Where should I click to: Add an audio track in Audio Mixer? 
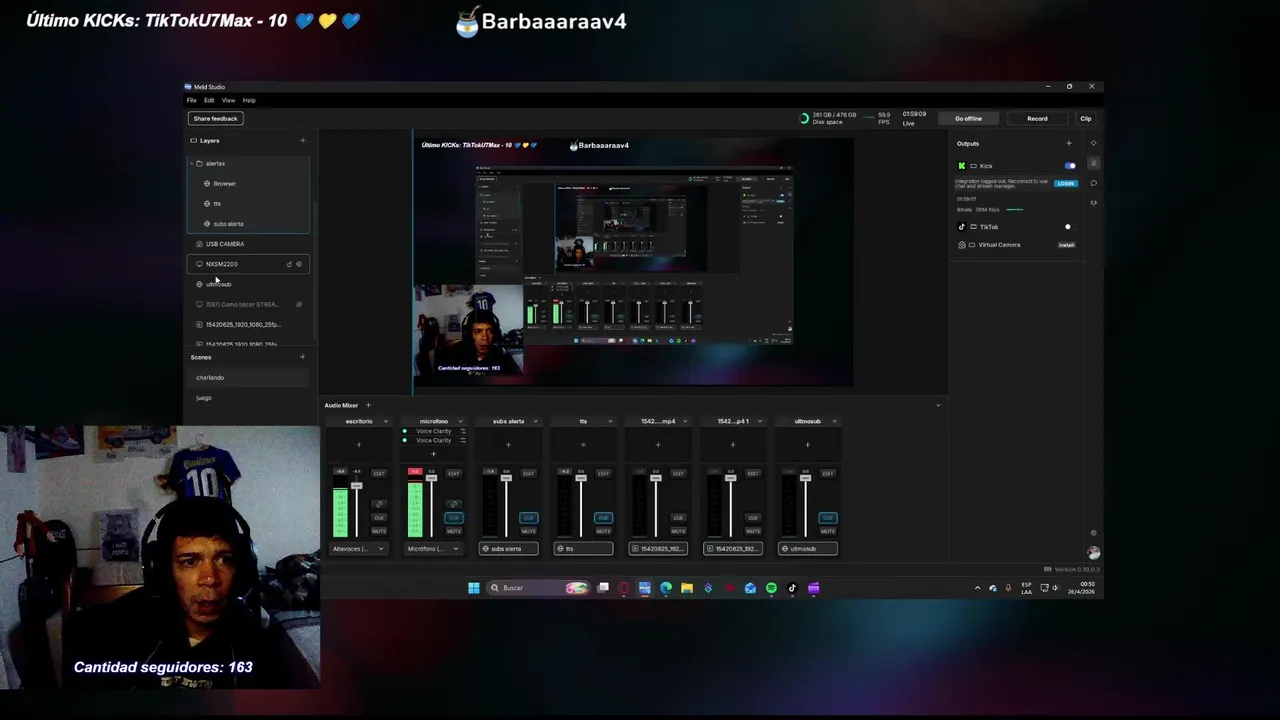tap(368, 405)
